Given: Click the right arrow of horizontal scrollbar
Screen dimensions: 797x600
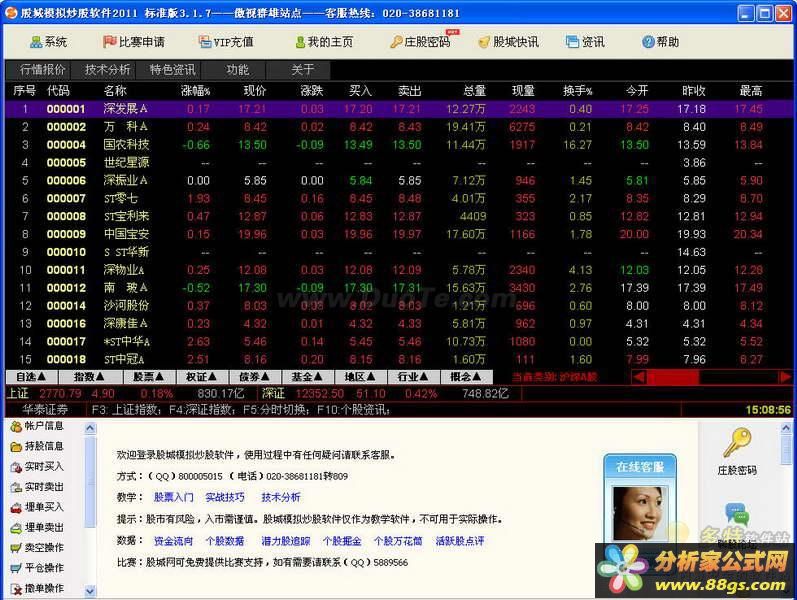Looking at the screenshot, I should click(785, 377).
